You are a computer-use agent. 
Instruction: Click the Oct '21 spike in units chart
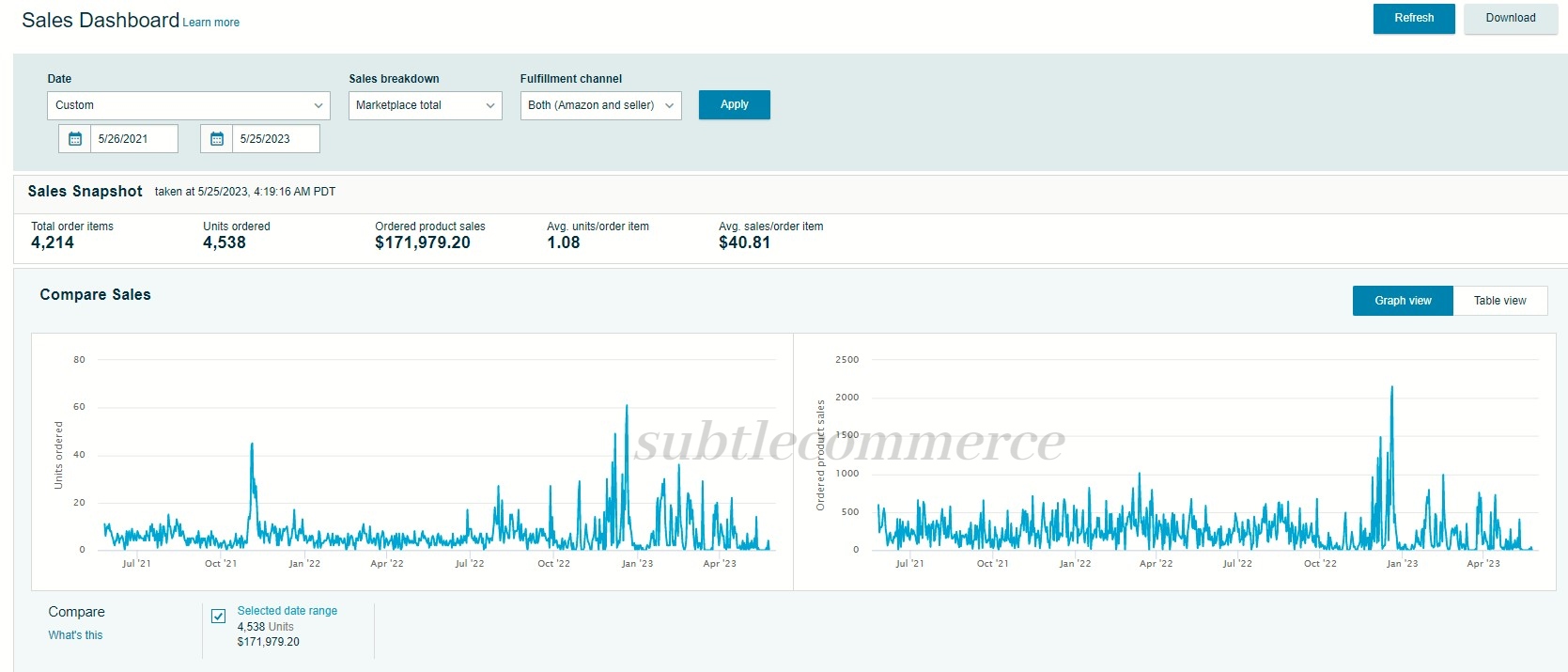[x=252, y=444]
